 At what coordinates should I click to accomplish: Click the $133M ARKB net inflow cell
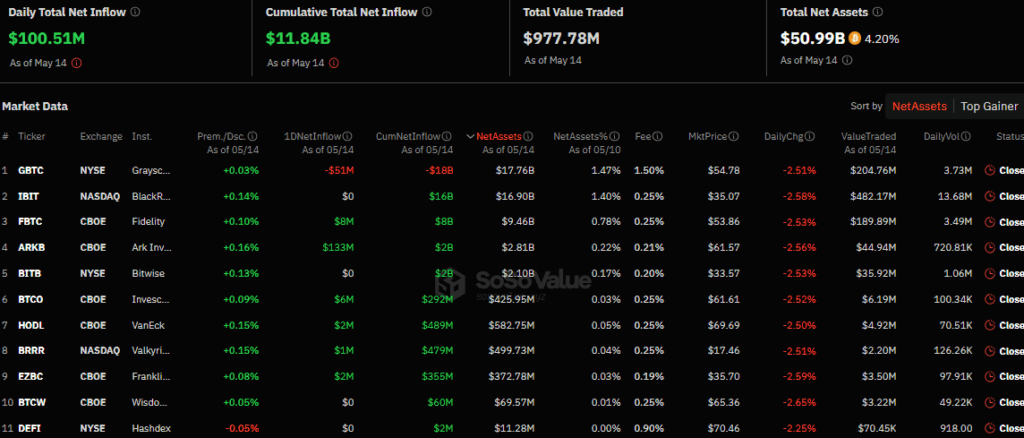pyautogui.click(x=338, y=247)
